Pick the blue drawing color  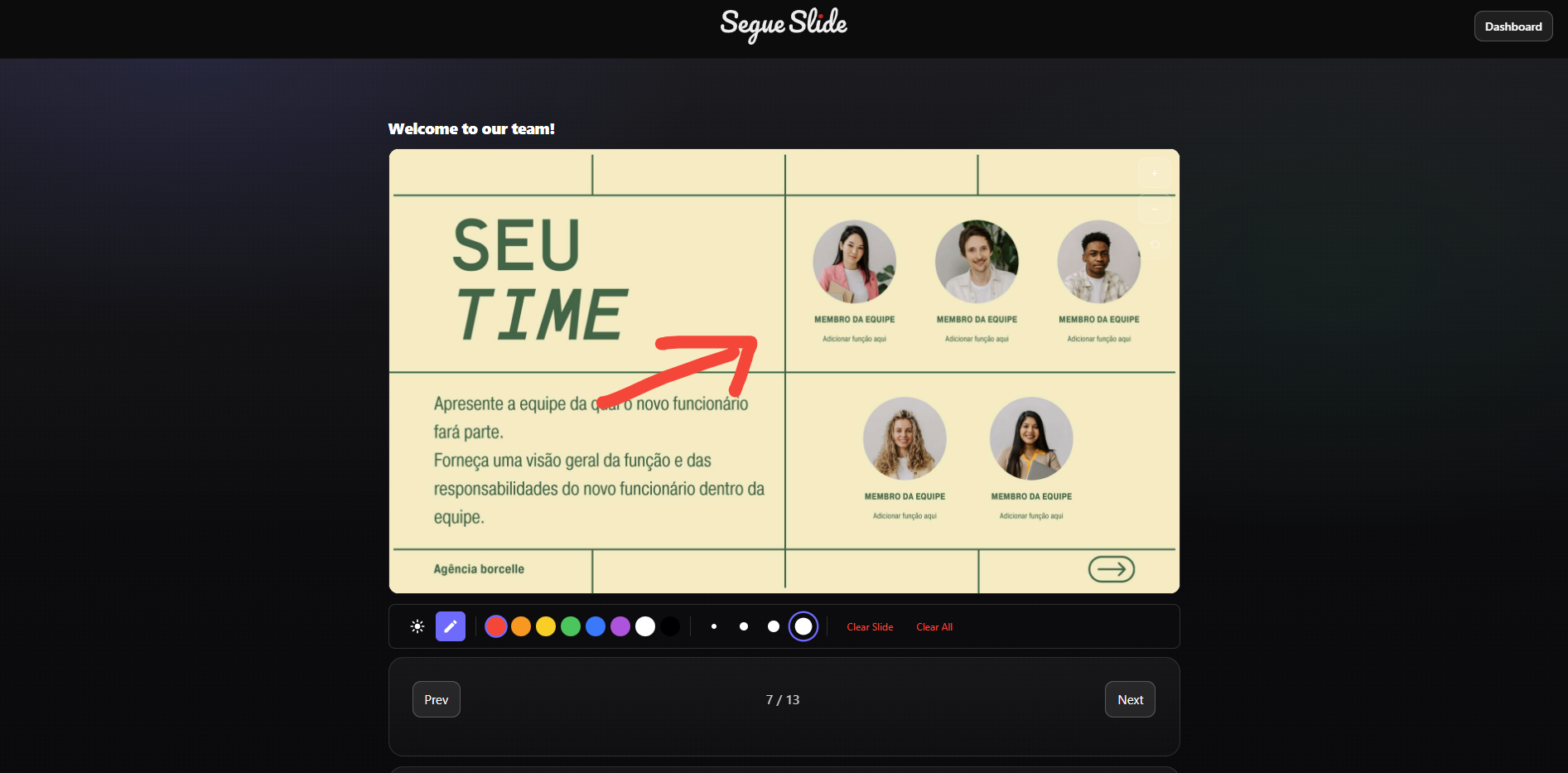tap(595, 626)
